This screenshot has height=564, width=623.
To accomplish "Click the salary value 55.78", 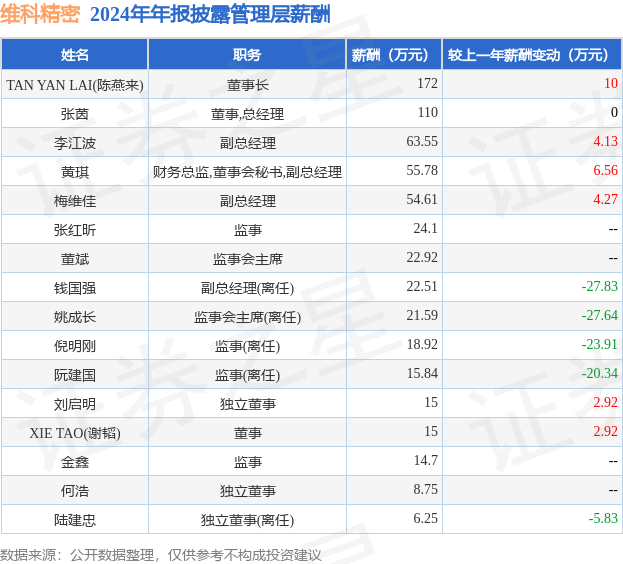I will pos(422,170).
